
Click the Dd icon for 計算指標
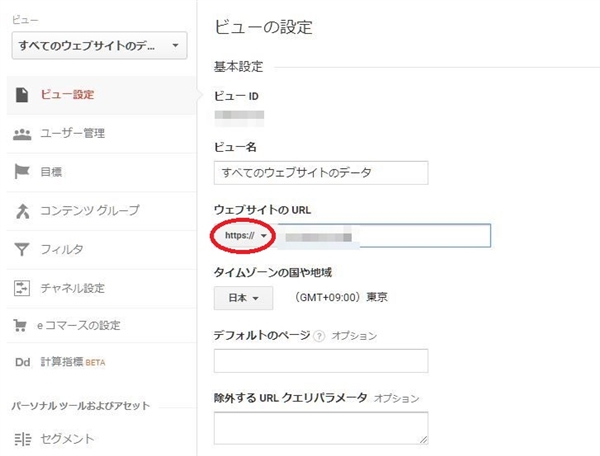click(x=21, y=362)
